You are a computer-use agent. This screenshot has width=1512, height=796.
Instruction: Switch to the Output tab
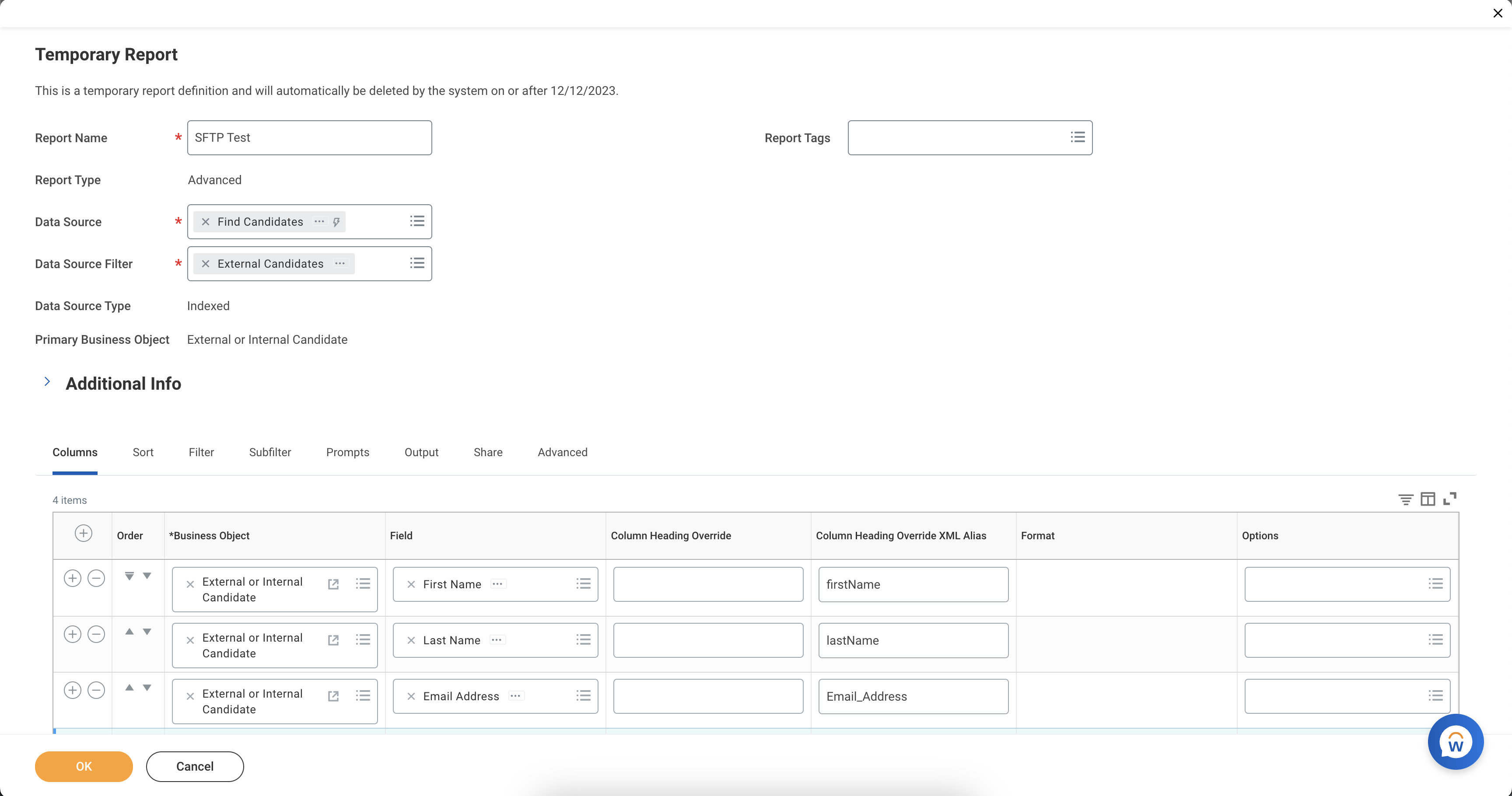point(421,452)
